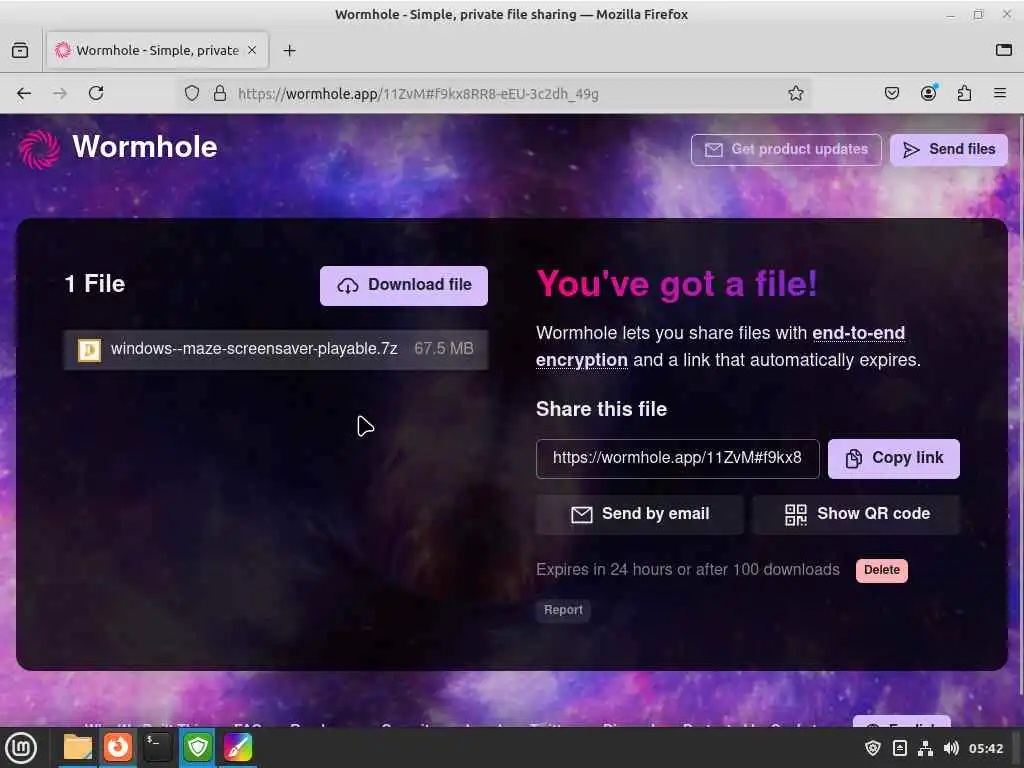Open the tracking protection shield icon
Viewport: 1024px width, 768px height.
191,93
